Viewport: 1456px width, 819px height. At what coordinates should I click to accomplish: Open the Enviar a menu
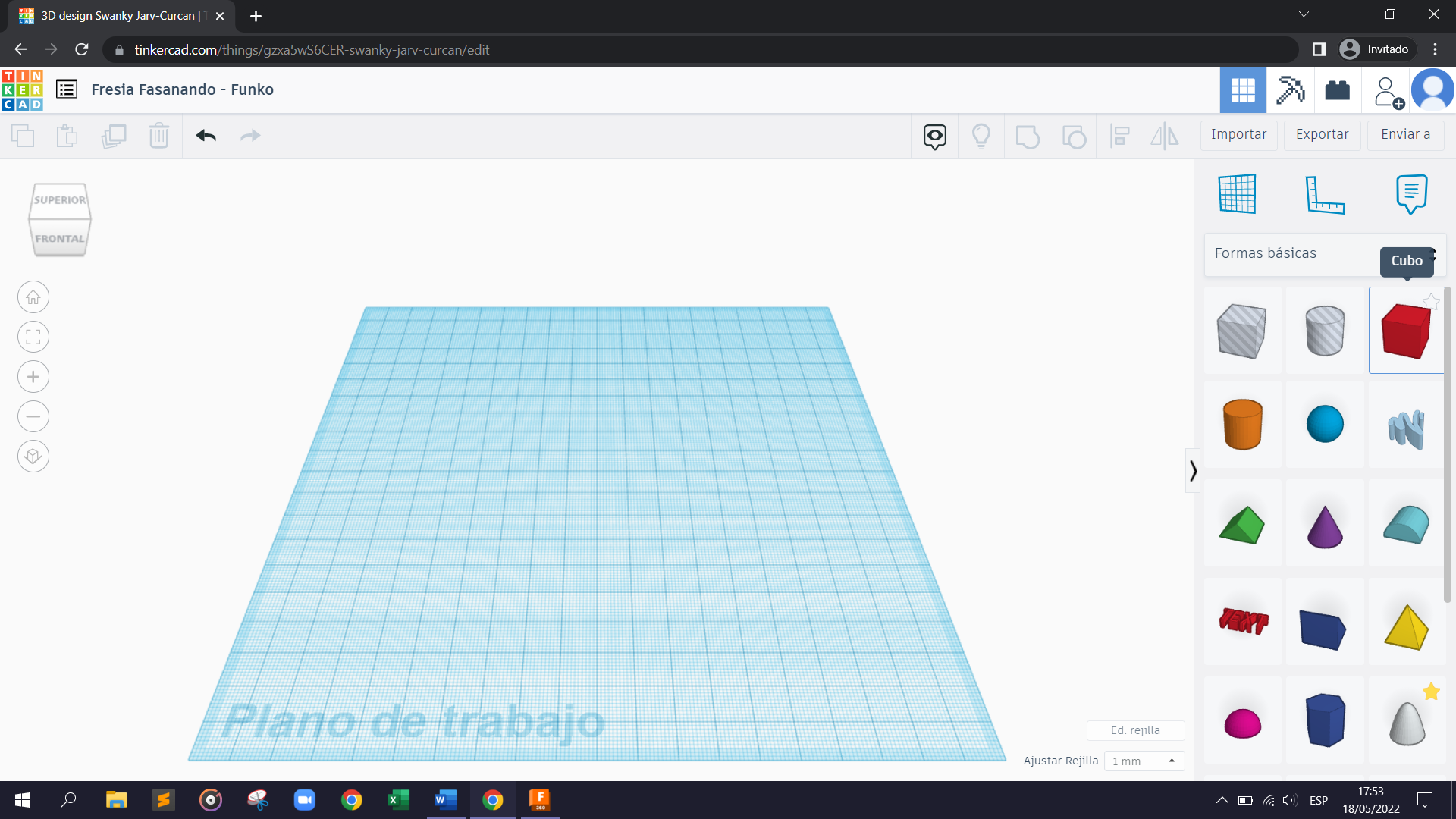(x=1405, y=135)
